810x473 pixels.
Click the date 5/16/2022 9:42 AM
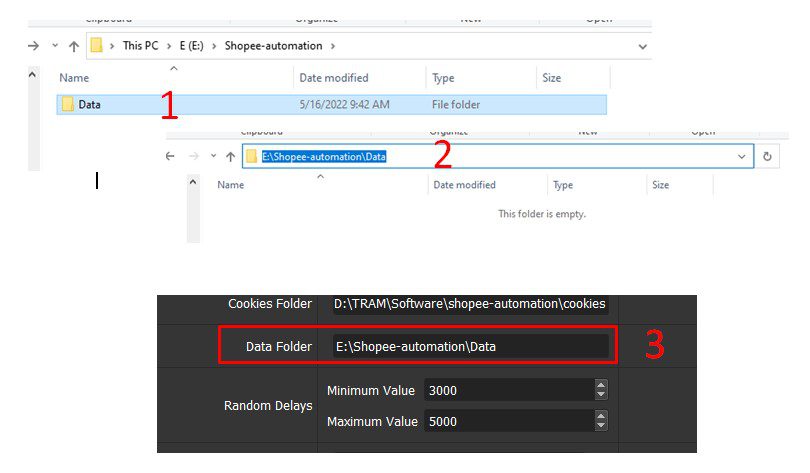click(345, 104)
